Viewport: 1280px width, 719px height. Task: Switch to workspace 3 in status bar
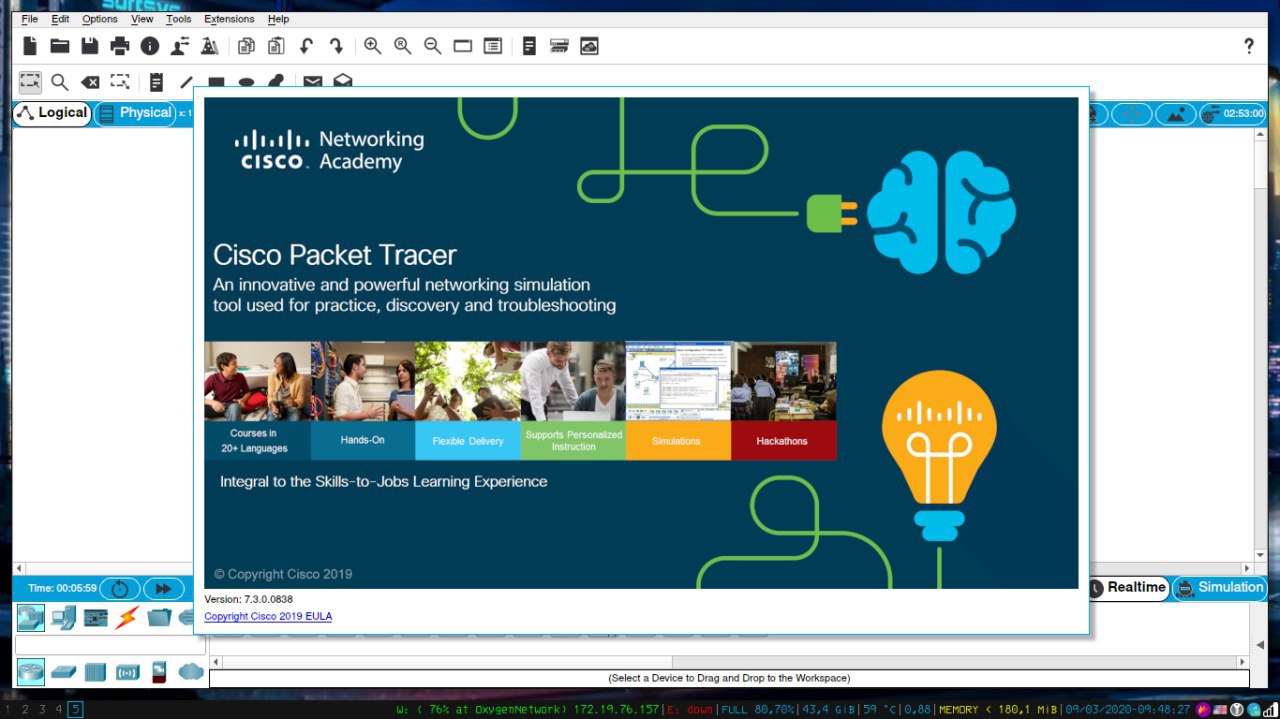click(41, 709)
